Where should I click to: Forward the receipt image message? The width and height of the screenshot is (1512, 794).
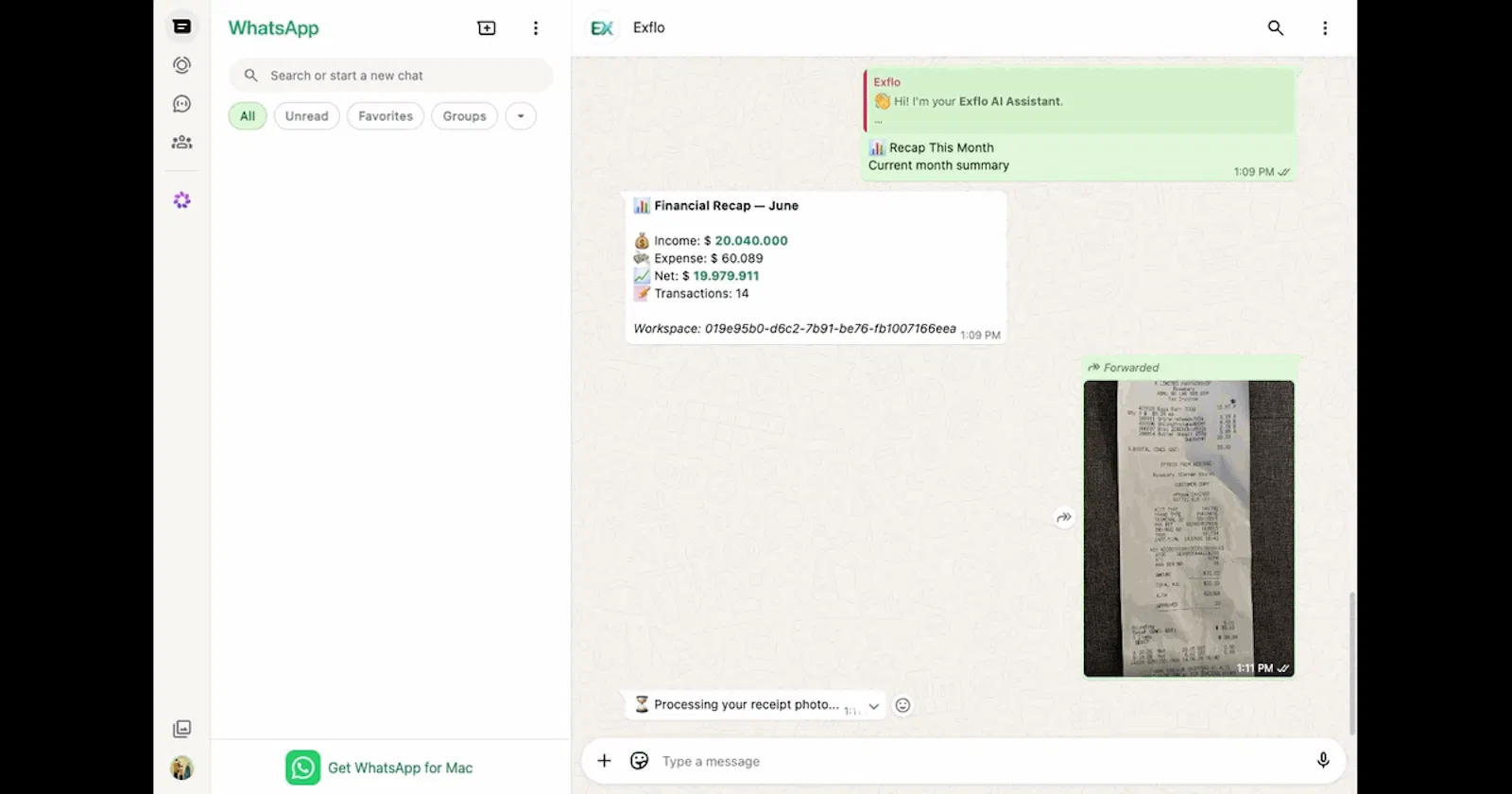pyautogui.click(x=1064, y=517)
